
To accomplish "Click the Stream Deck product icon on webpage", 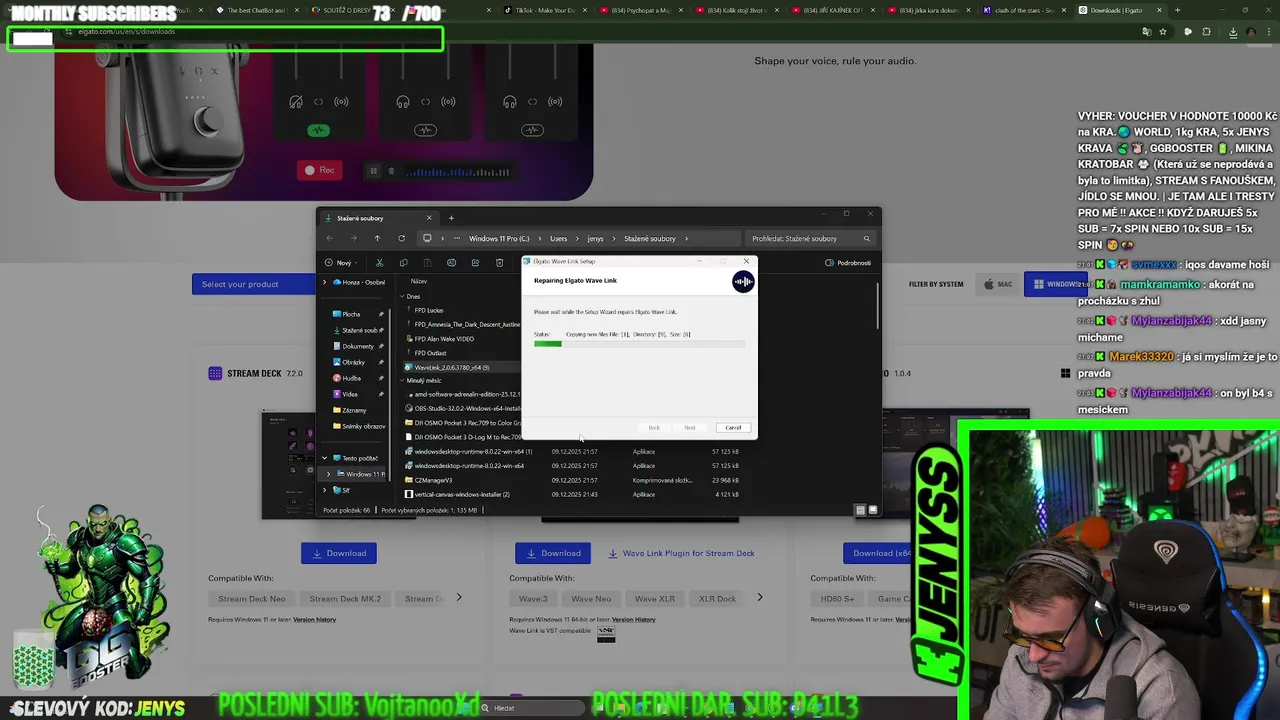I will (215, 373).
